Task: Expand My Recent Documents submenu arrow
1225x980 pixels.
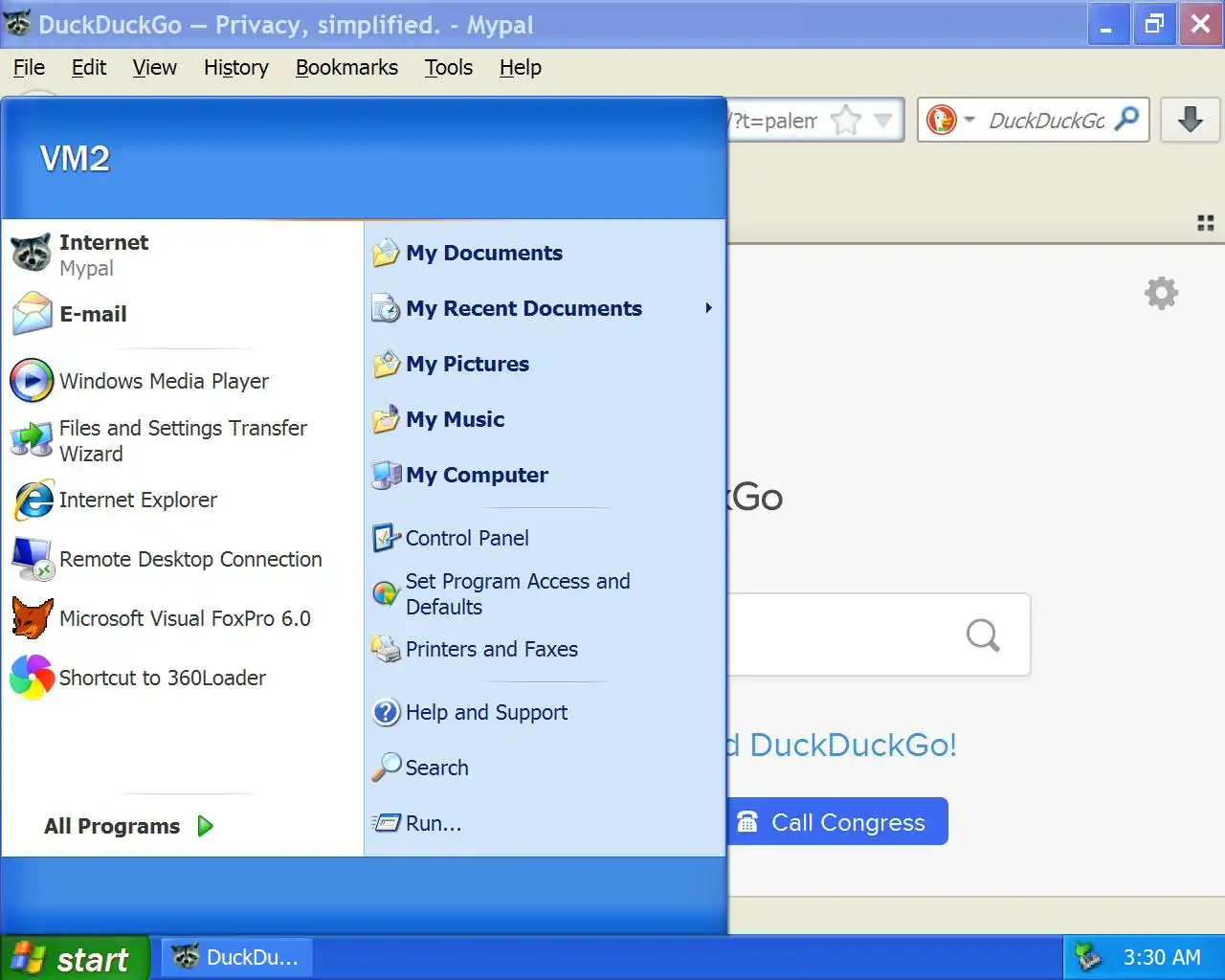Action: click(708, 308)
